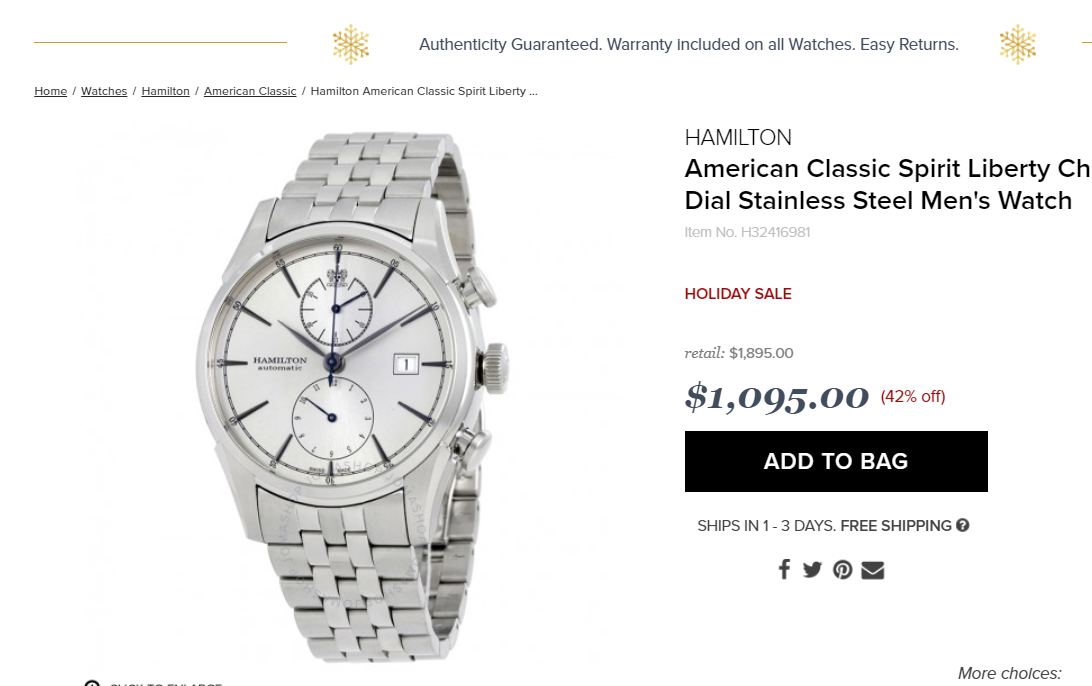
Task: Click the $1,095.00 sale price
Action: point(777,397)
